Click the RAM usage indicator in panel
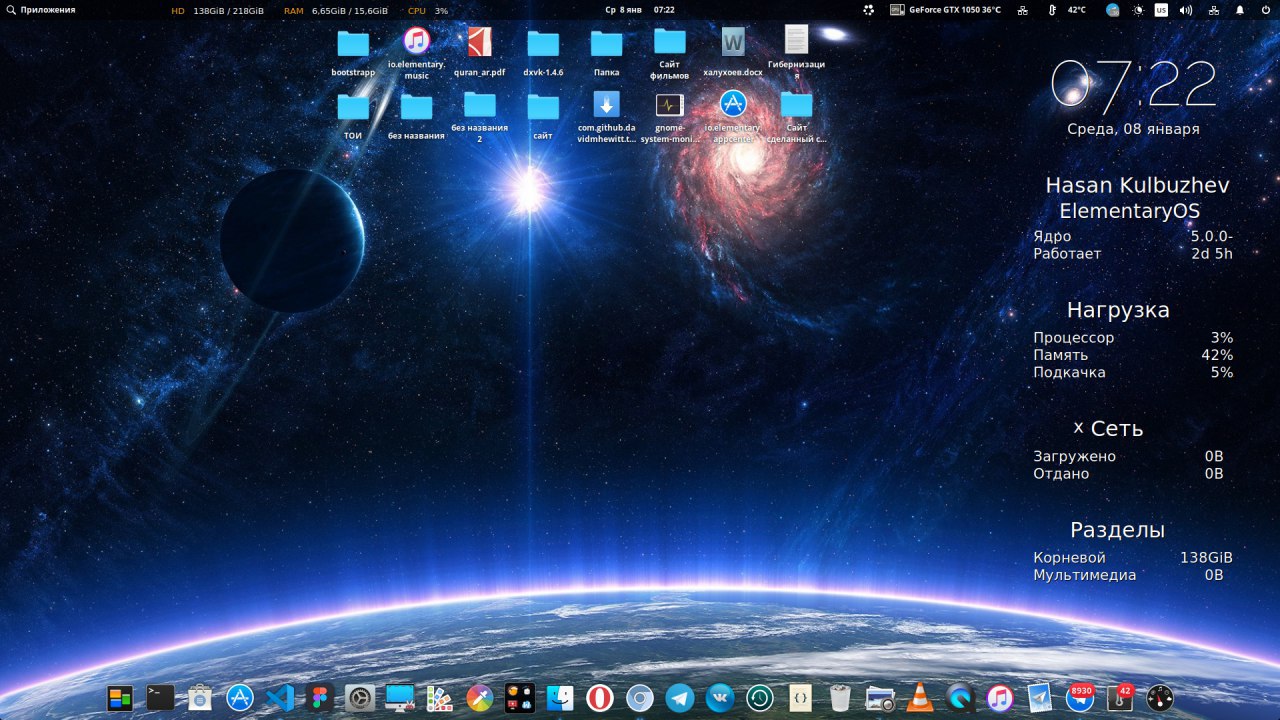Viewport: 1280px width, 720px height. 335,9
